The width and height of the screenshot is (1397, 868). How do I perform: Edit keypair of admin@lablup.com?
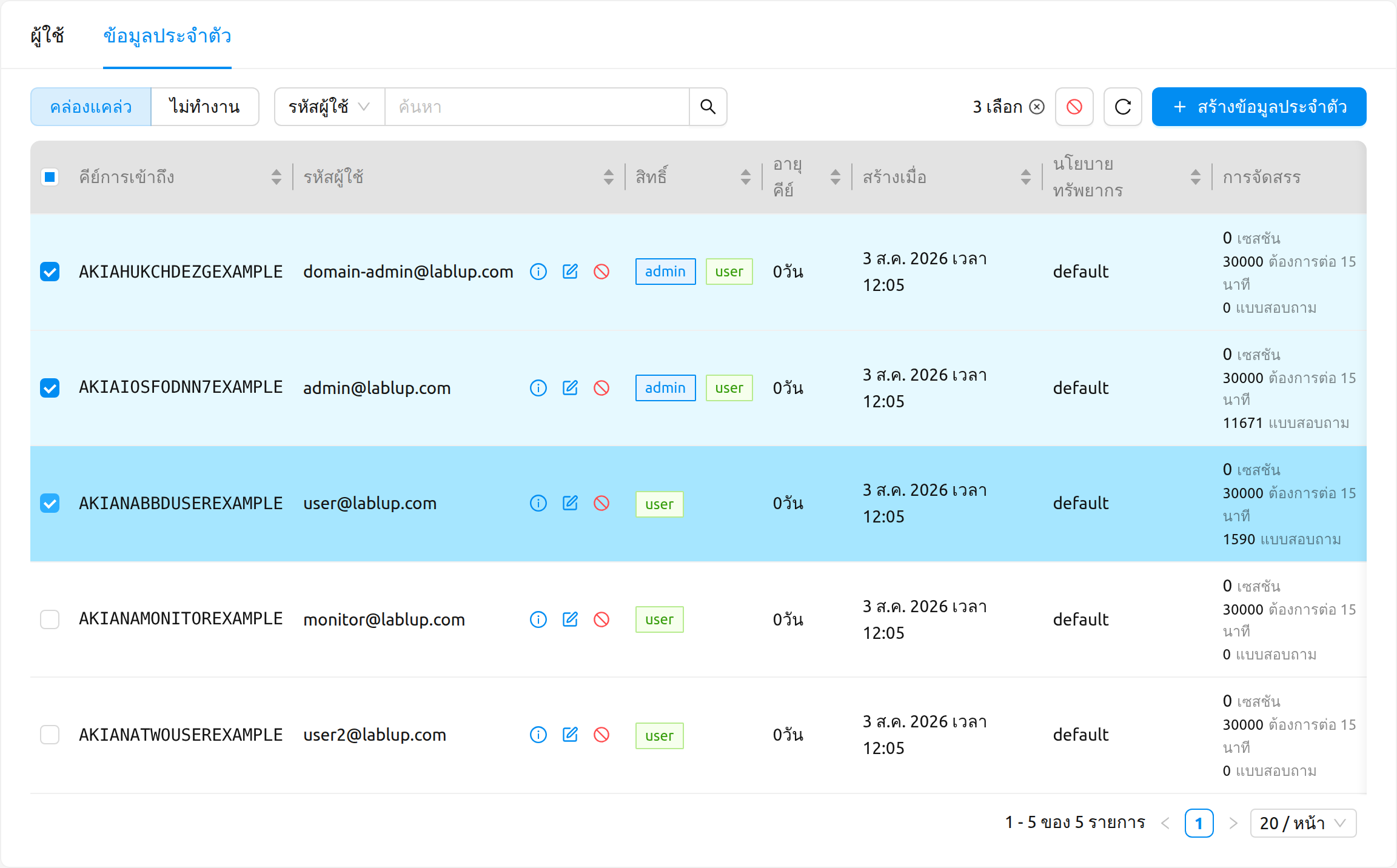tap(570, 388)
